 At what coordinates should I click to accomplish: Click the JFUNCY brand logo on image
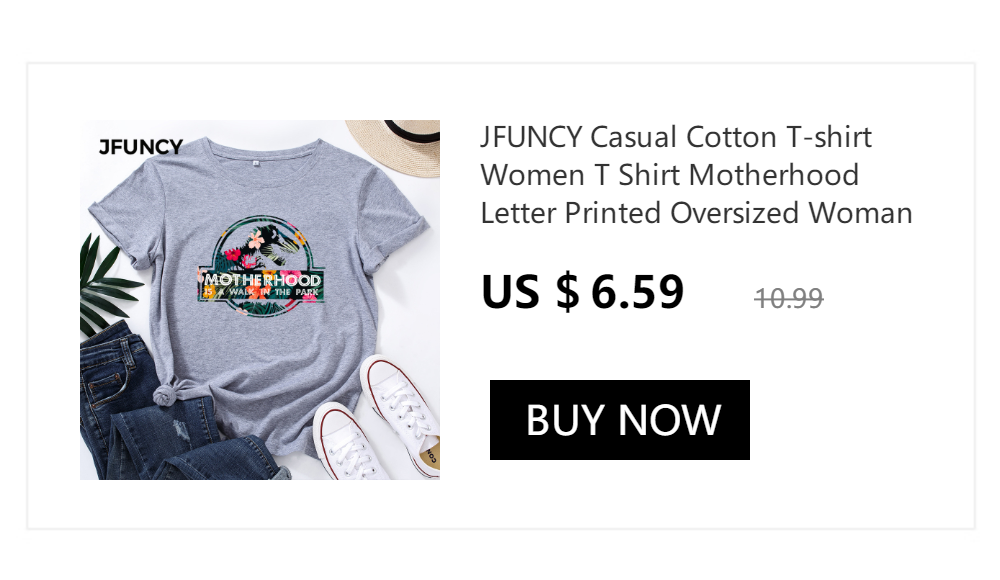(141, 147)
